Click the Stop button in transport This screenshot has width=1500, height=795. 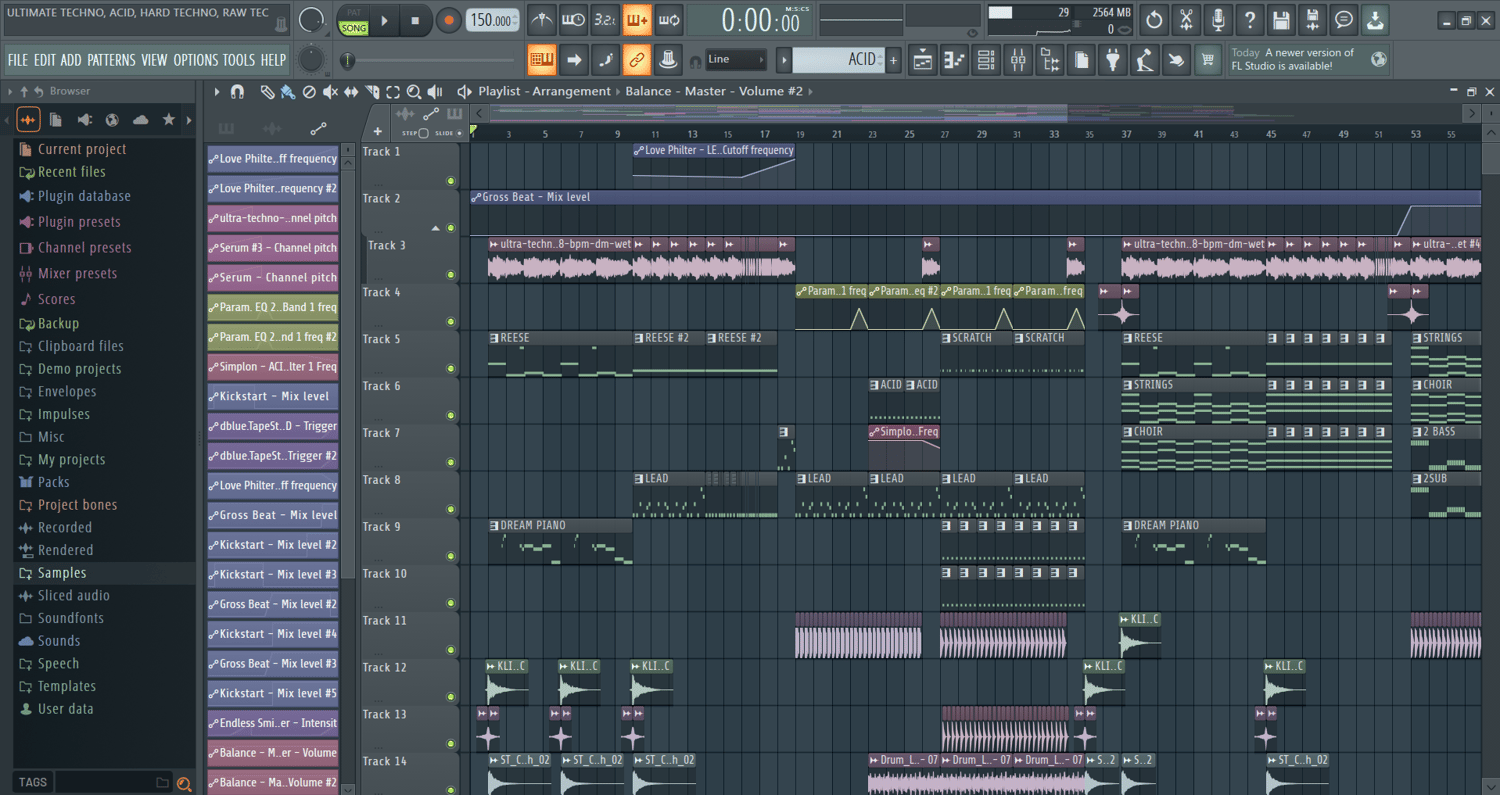(416, 20)
